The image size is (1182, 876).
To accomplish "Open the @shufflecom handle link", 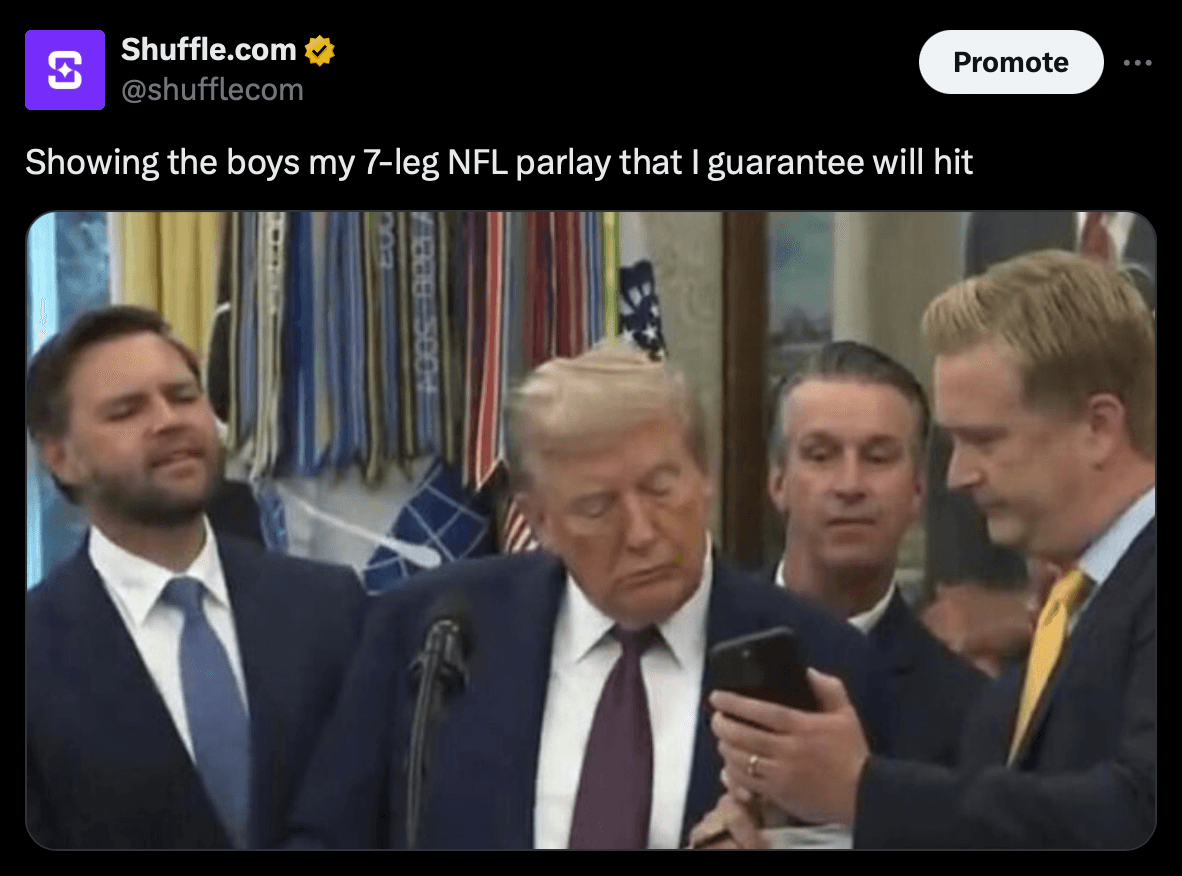I will (x=212, y=90).
